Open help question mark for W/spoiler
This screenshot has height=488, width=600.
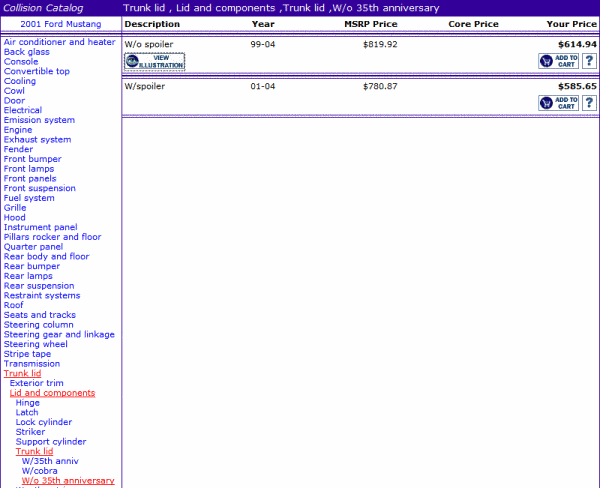click(x=589, y=103)
